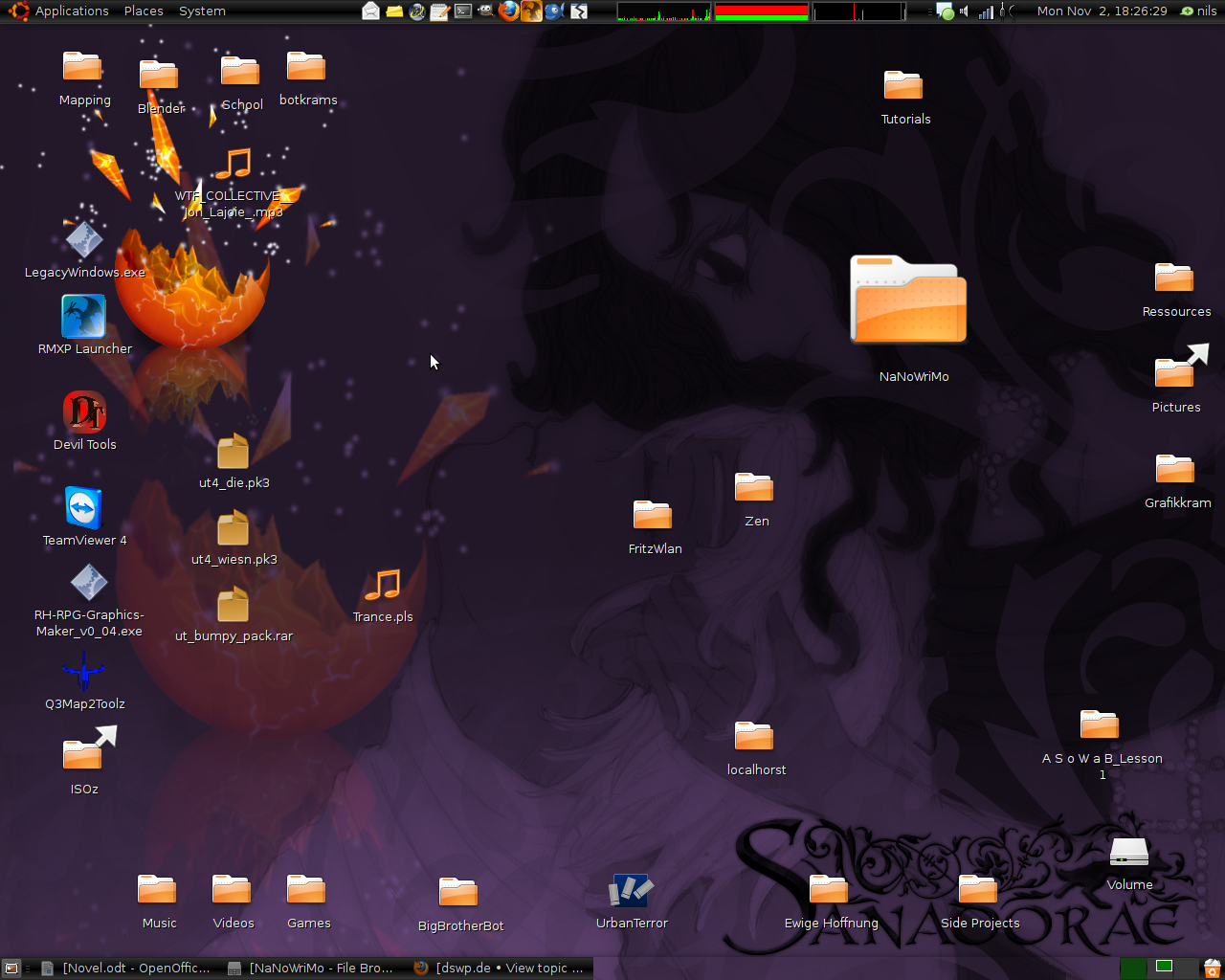
Task: Open the Places menu
Action: [144, 11]
